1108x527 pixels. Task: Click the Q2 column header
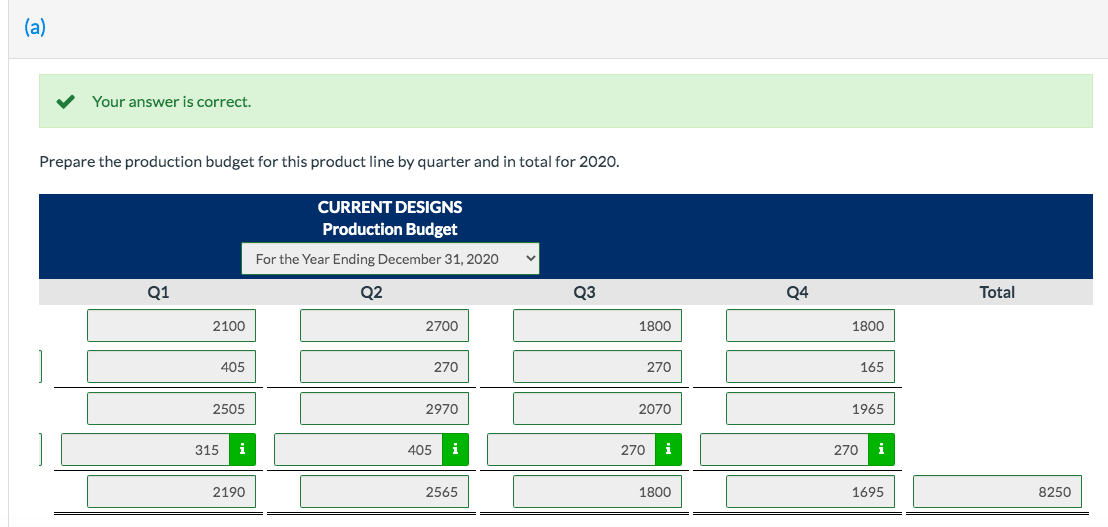point(371,292)
